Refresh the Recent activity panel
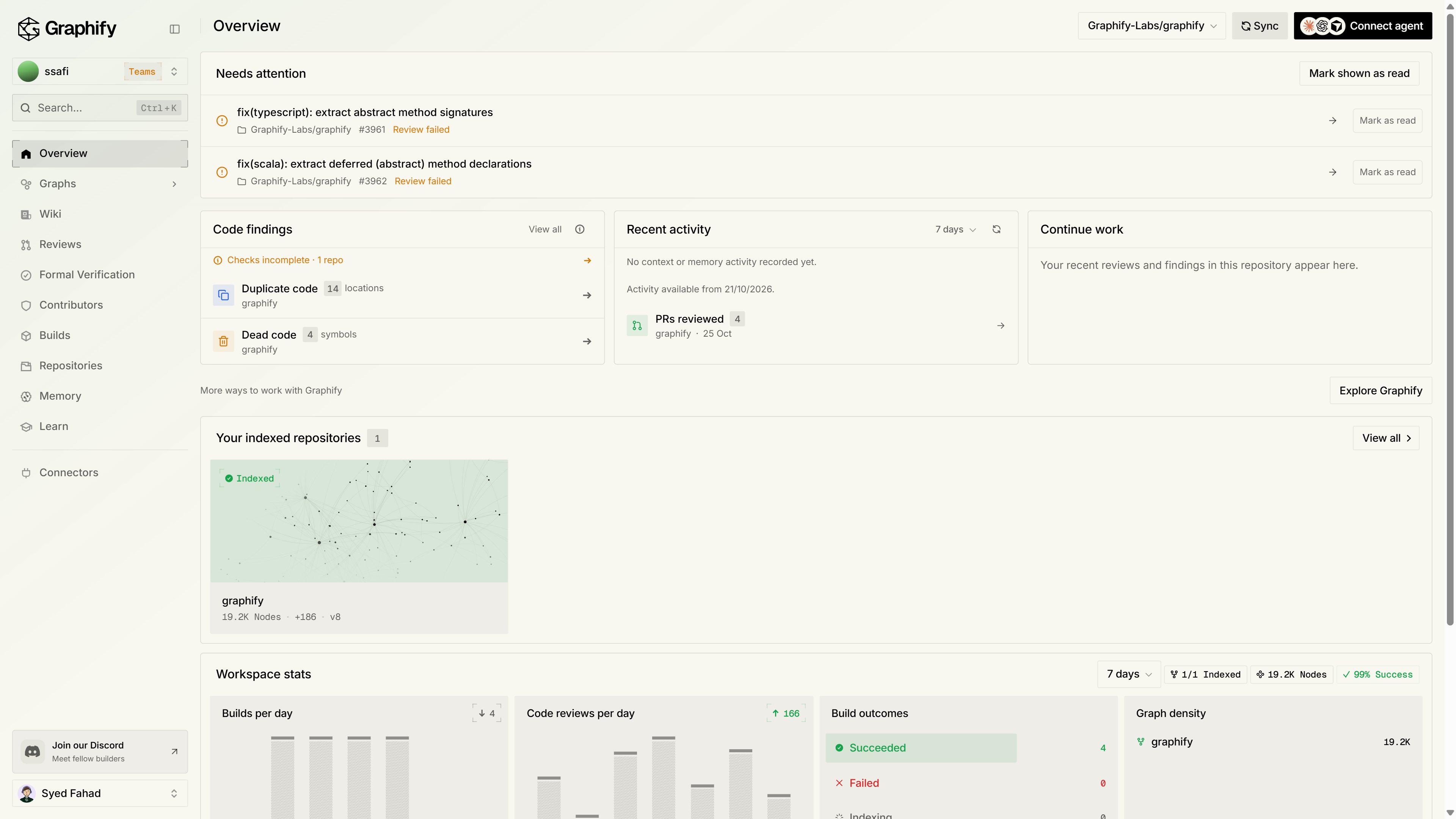Viewport: 1456px width, 819px height. tap(996, 229)
